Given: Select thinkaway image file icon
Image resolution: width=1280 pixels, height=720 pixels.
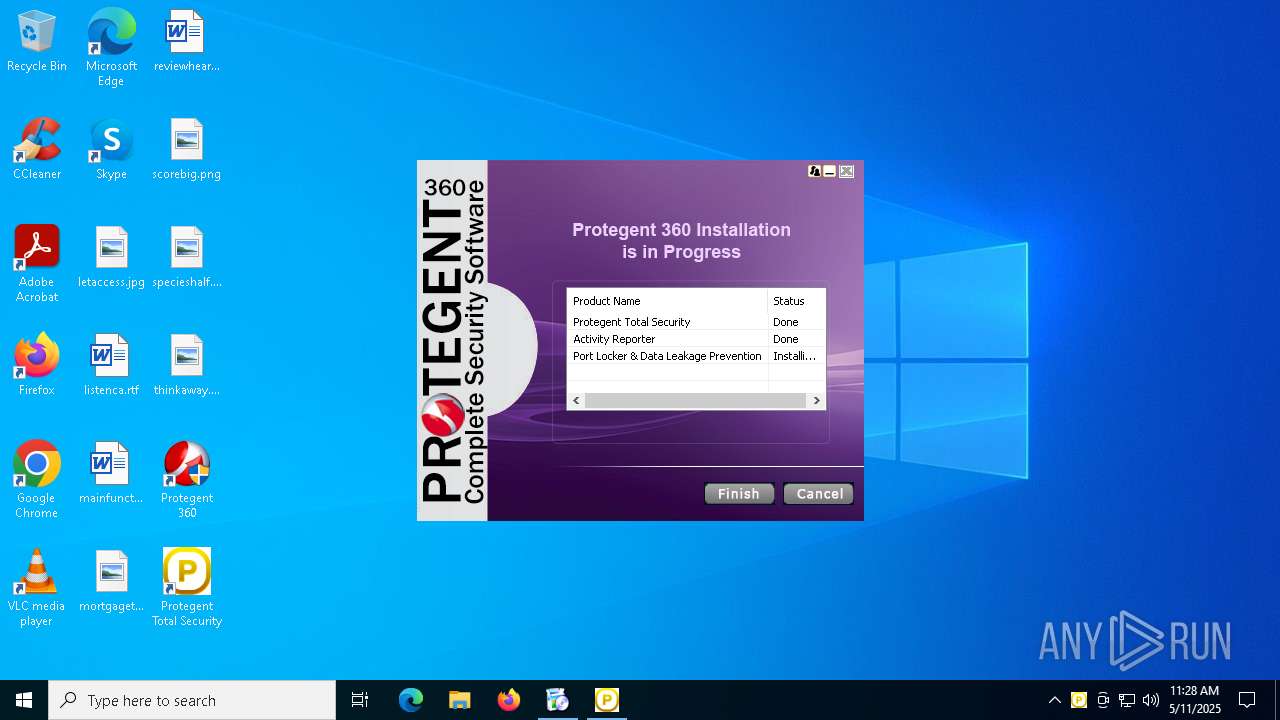Looking at the screenshot, I should tap(186, 366).
